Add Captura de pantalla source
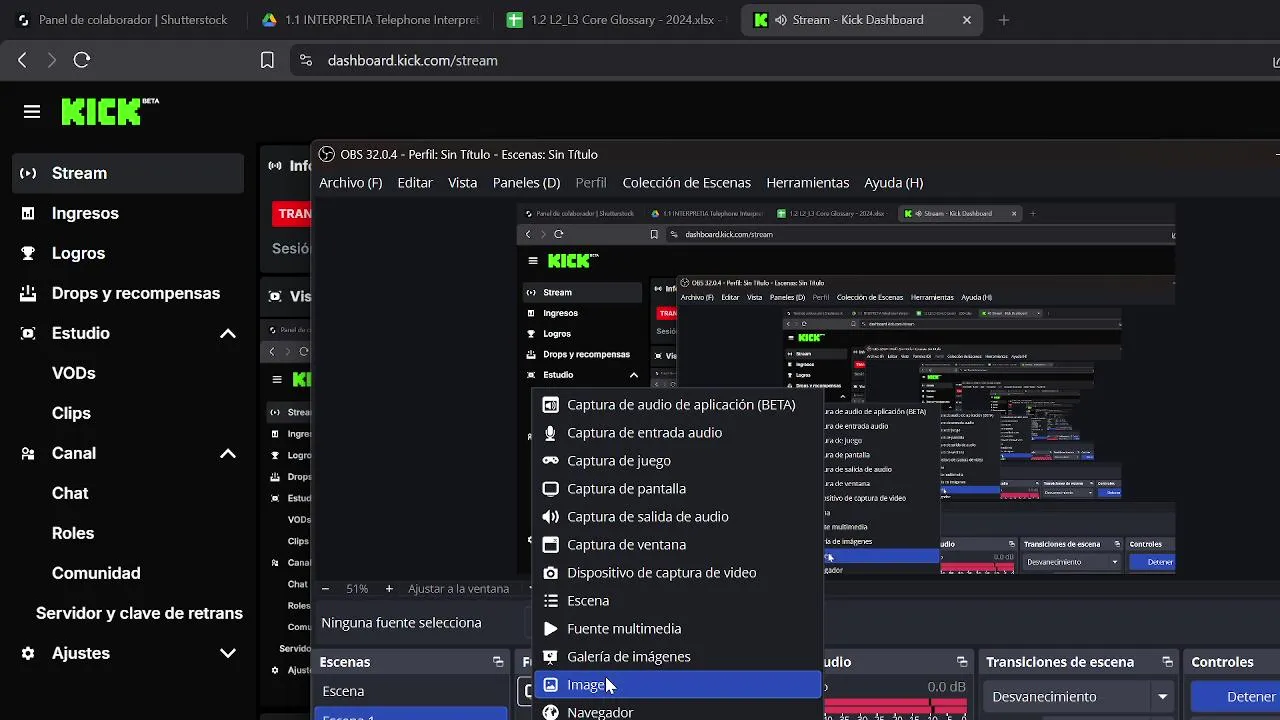This screenshot has width=1280, height=720. coord(677,489)
